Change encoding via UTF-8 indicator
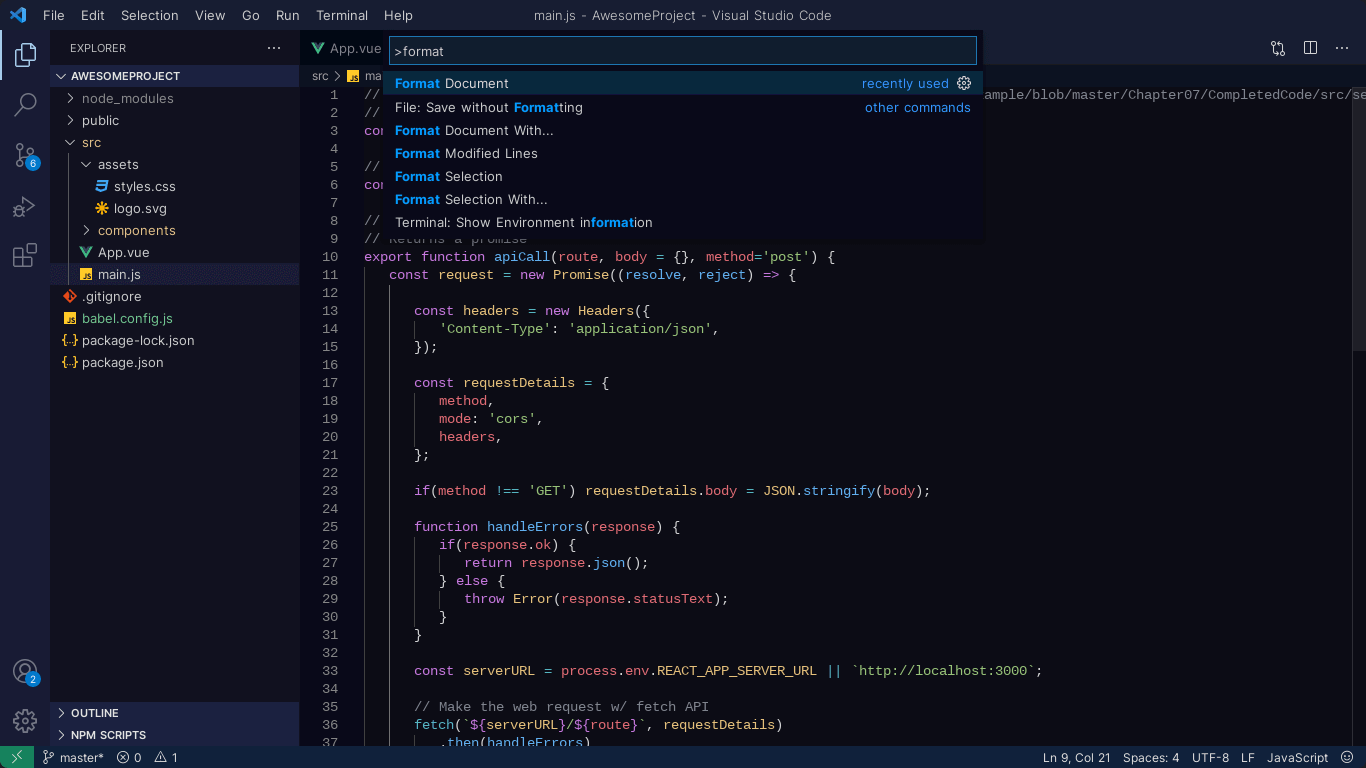This screenshot has width=1366, height=768. [x=1210, y=757]
